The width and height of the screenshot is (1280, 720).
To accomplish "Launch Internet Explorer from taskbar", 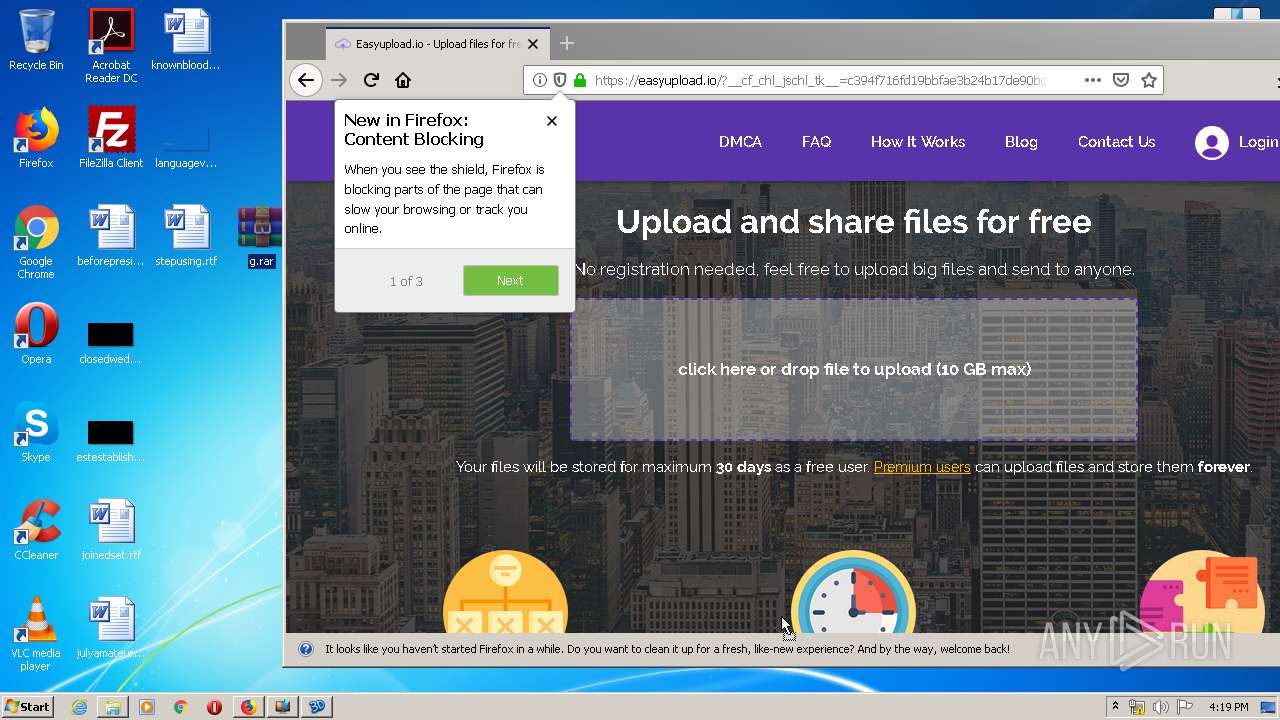I will point(79,707).
